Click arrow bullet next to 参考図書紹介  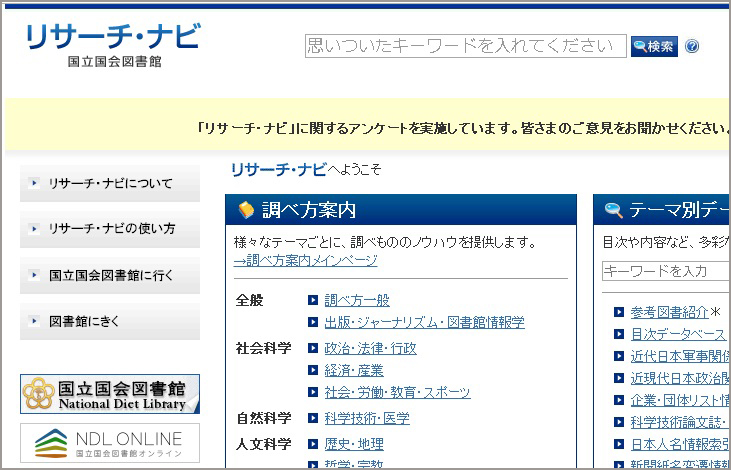coord(619,312)
